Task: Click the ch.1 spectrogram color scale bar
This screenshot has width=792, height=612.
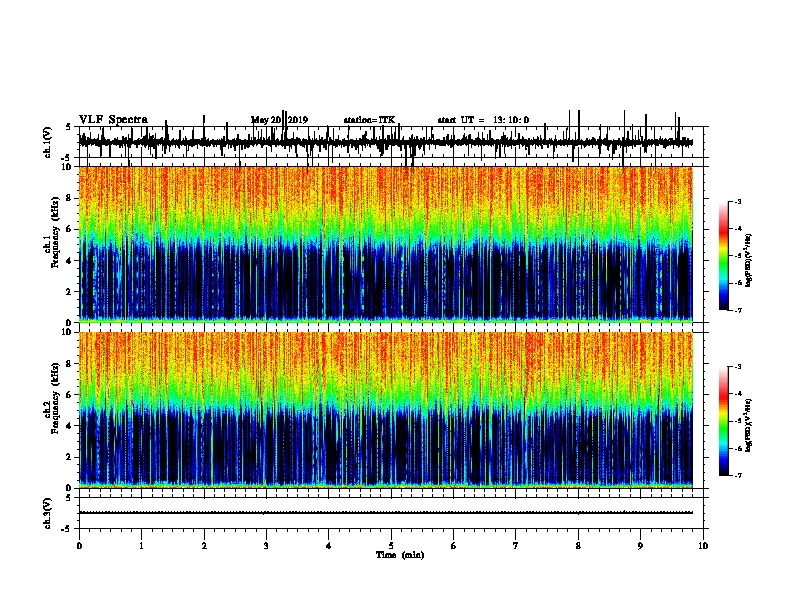Action: click(724, 256)
